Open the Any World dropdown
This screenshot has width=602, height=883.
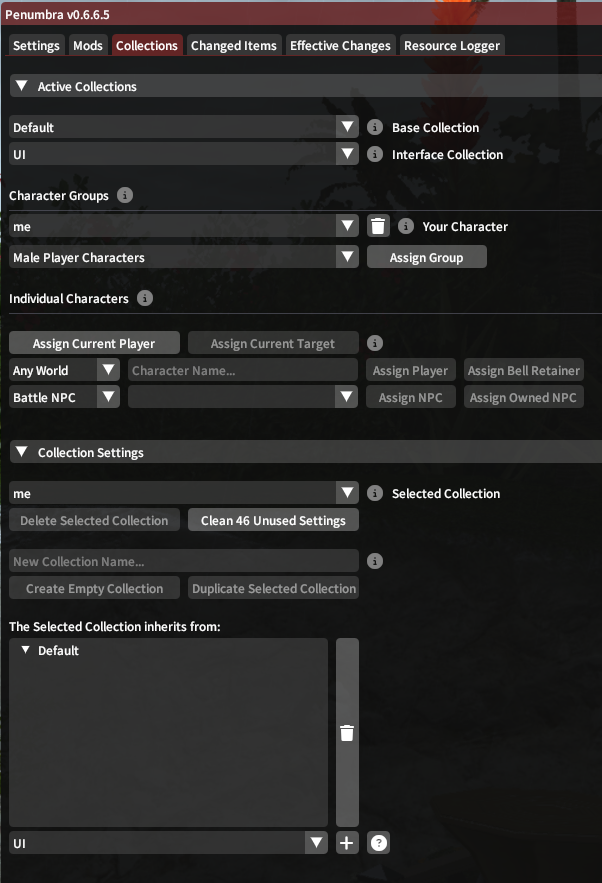[64, 371]
